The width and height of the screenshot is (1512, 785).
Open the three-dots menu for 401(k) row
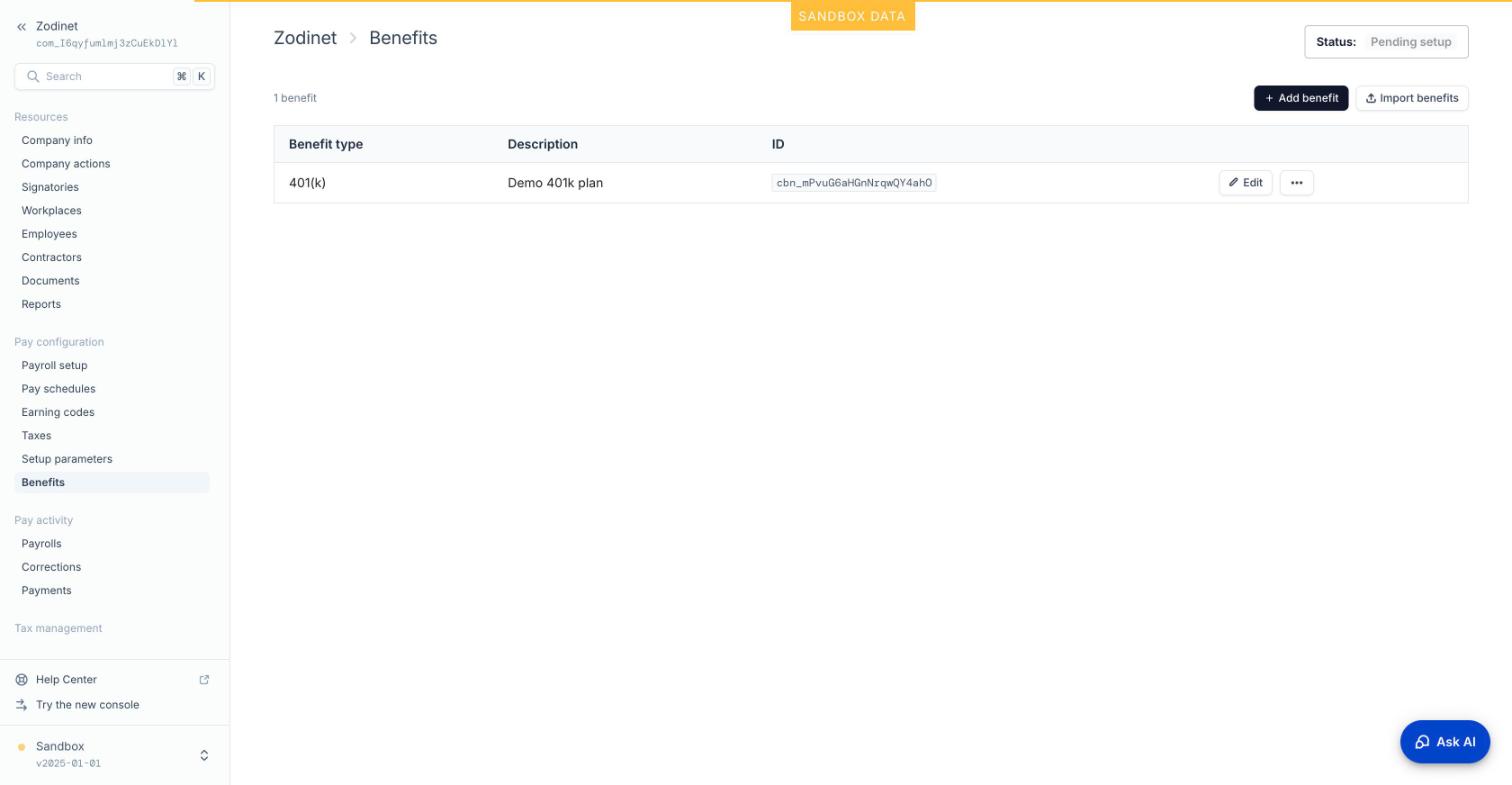[x=1296, y=183]
